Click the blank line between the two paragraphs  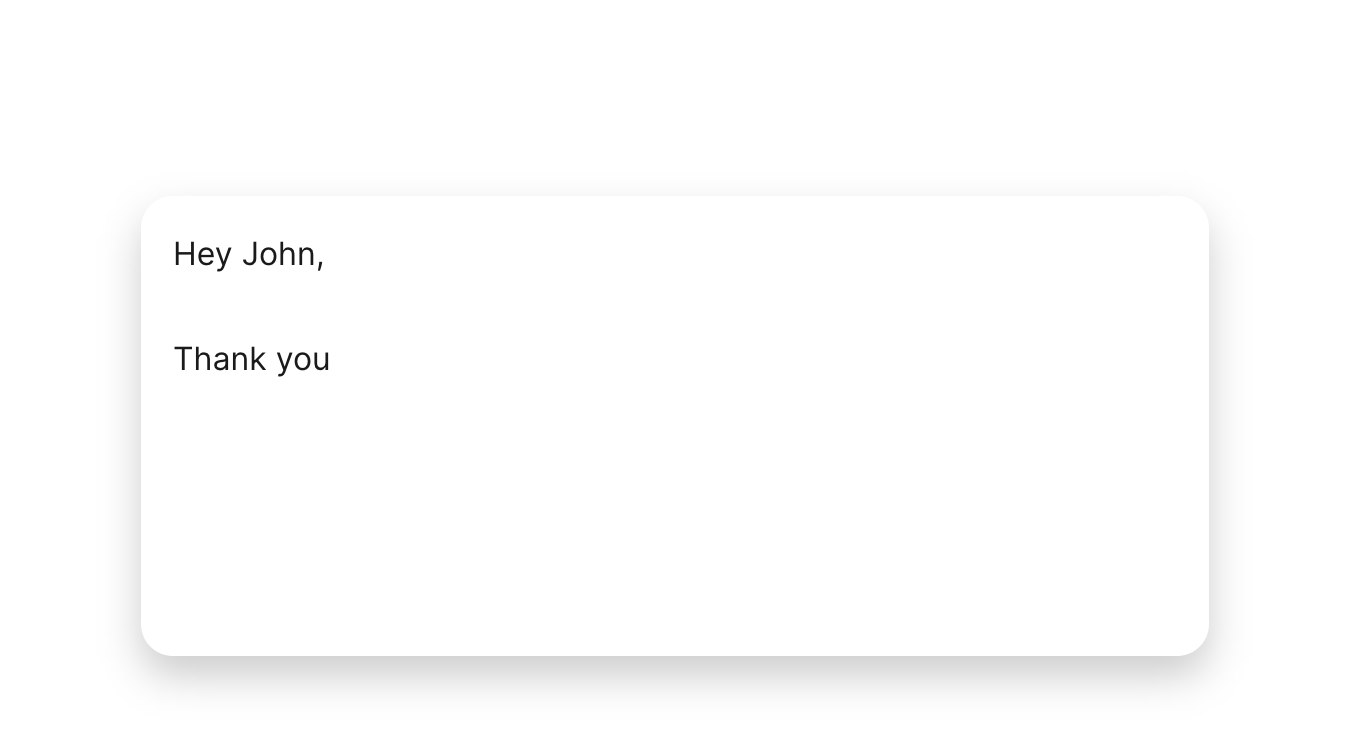click(x=675, y=307)
